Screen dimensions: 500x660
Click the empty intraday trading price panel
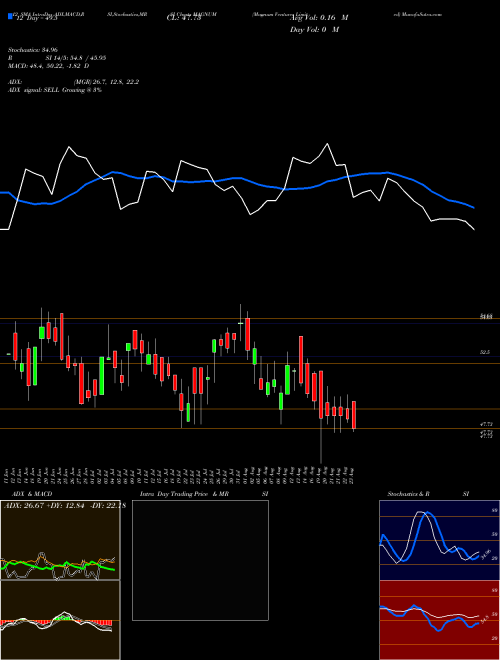200,560
